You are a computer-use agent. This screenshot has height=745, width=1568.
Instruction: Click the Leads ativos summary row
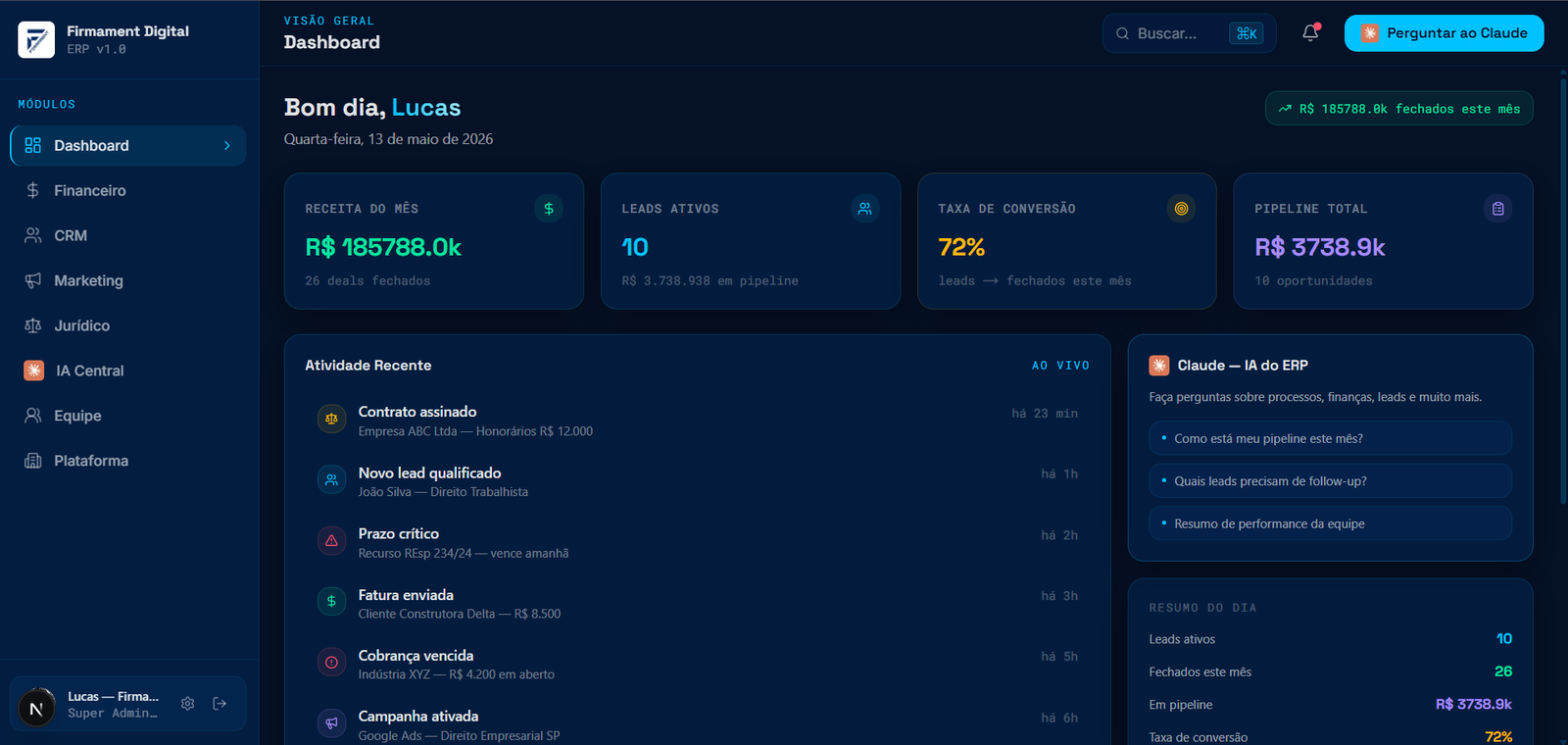tap(1331, 639)
